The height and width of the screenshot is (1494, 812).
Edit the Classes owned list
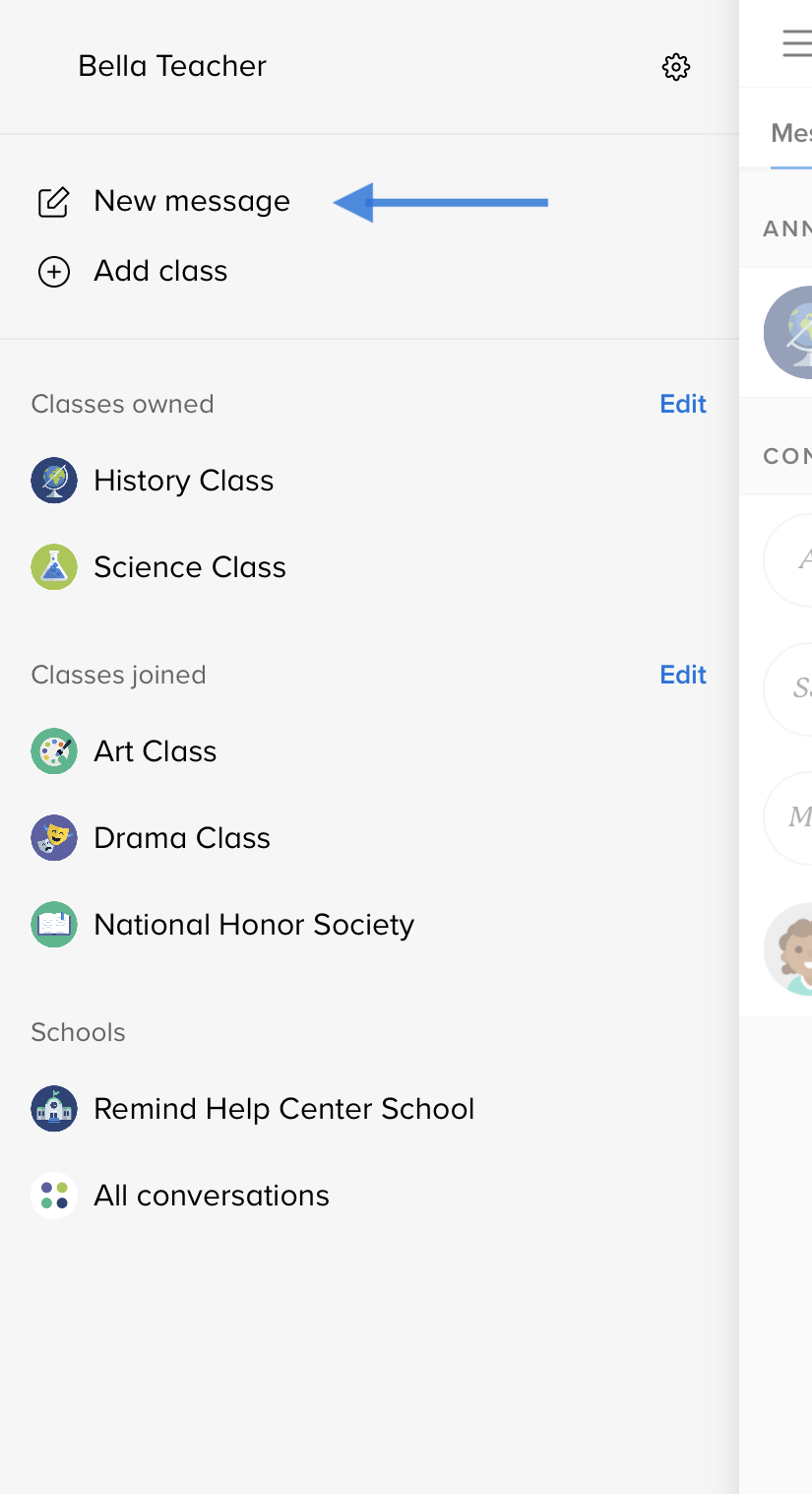[x=683, y=404]
